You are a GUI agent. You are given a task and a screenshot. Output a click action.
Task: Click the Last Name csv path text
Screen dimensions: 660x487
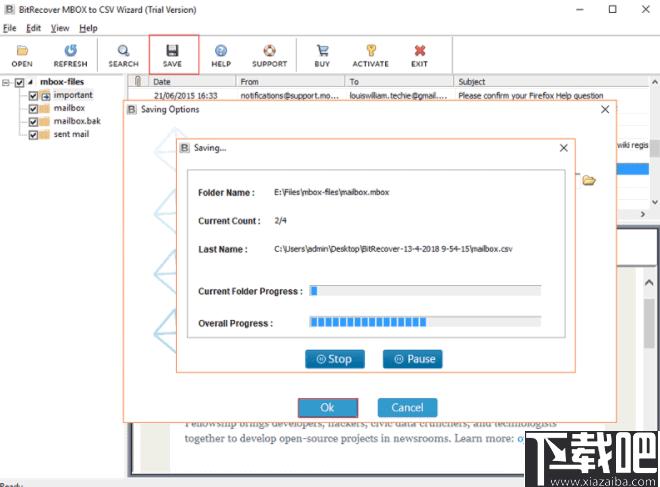tap(393, 249)
